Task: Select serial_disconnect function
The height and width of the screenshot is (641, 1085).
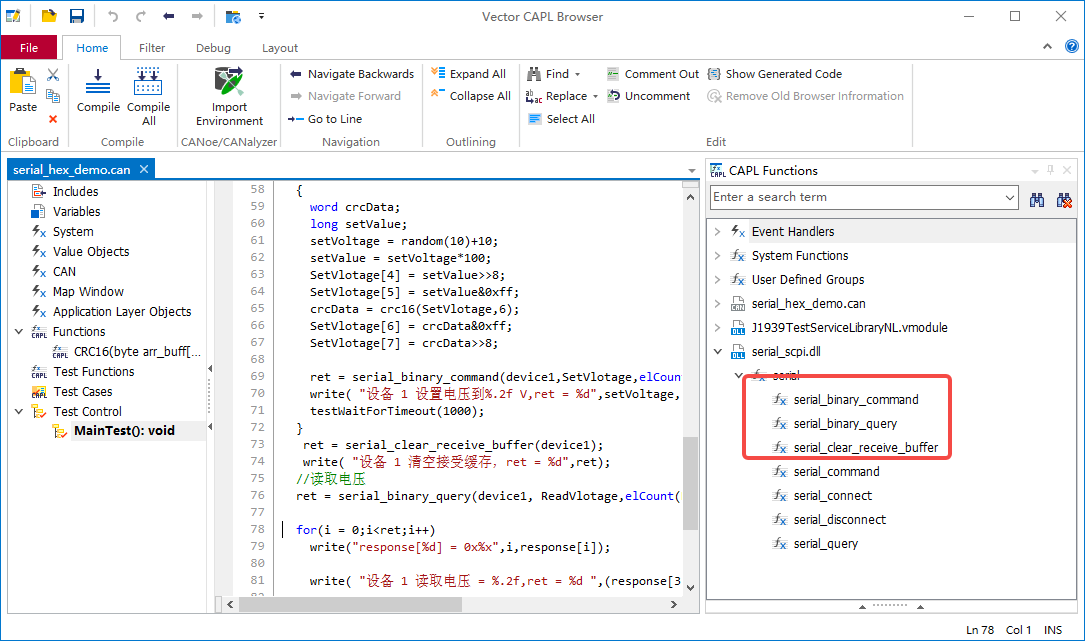Action: [x=839, y=520]
